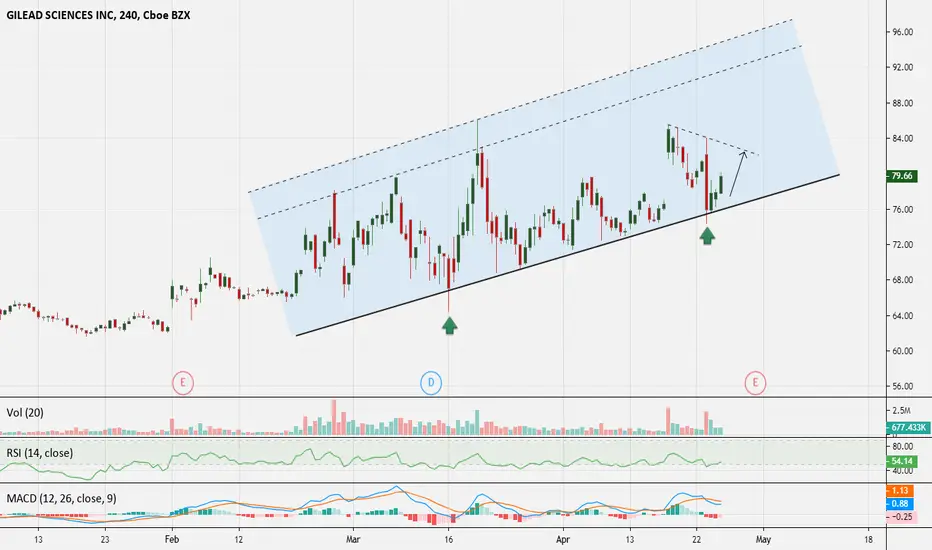932x550 pixels.
Task: Click the Vol (20) indicator label
Action: pos(25,413)
